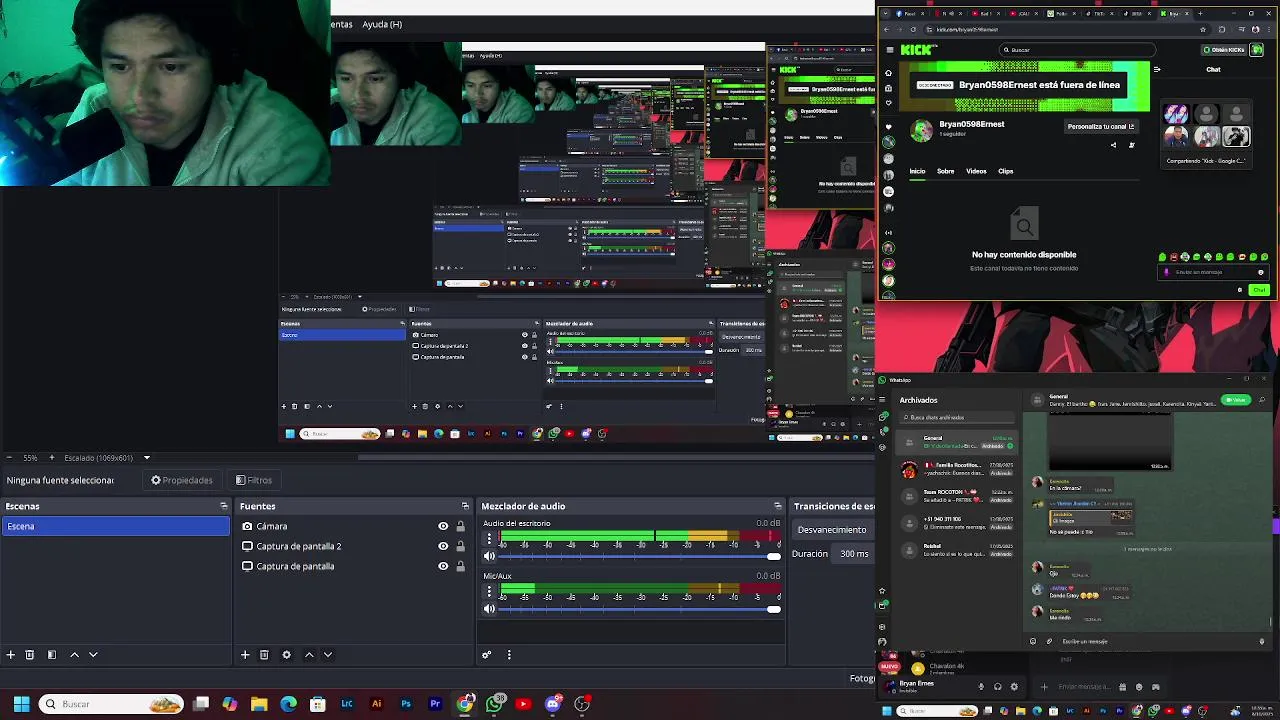Click Kick Buscar search field
The width and height of the screenshot is (1280, 720).
[1078, 50]
